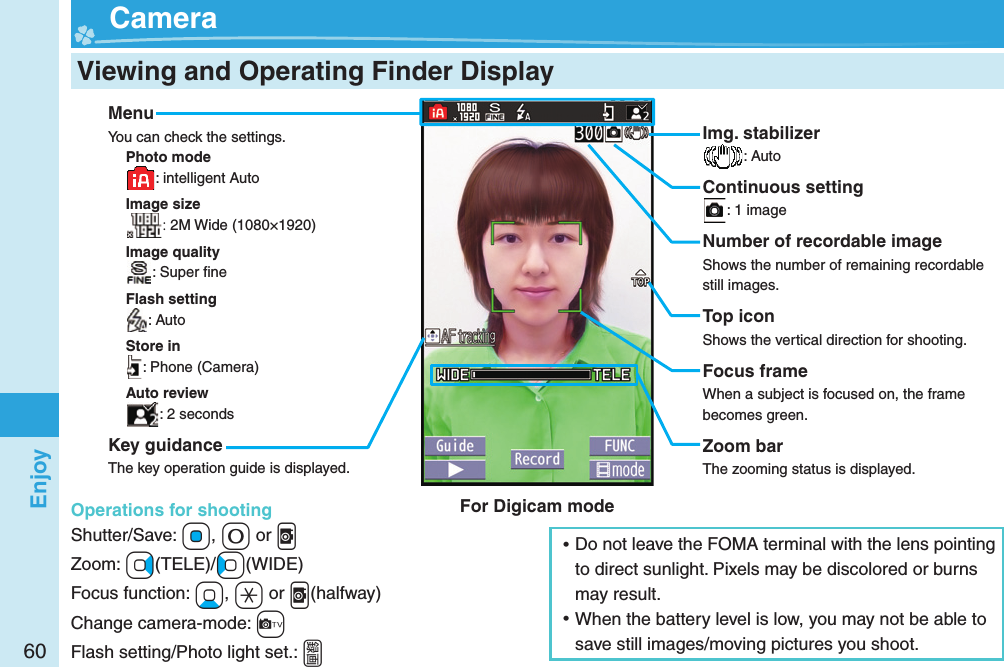
Task: Click the 'Operations for shooting' heading
Action: click(x=172, y=510)
